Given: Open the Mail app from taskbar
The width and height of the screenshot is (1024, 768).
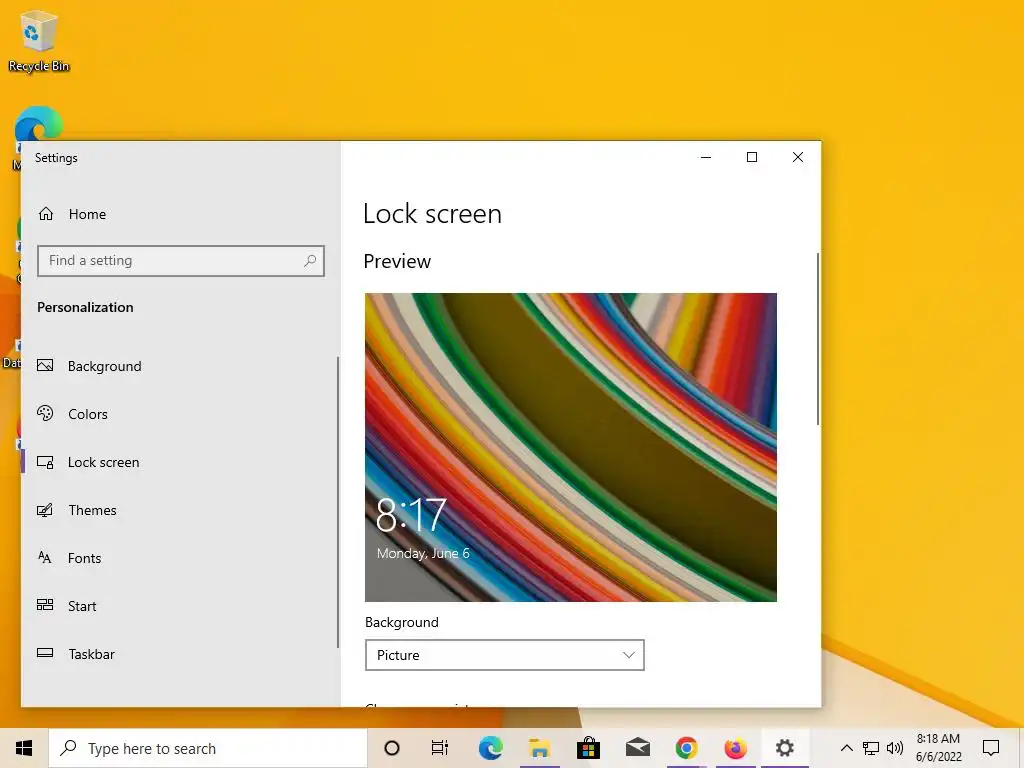Looking at the screenshot, I should [637, 748].
